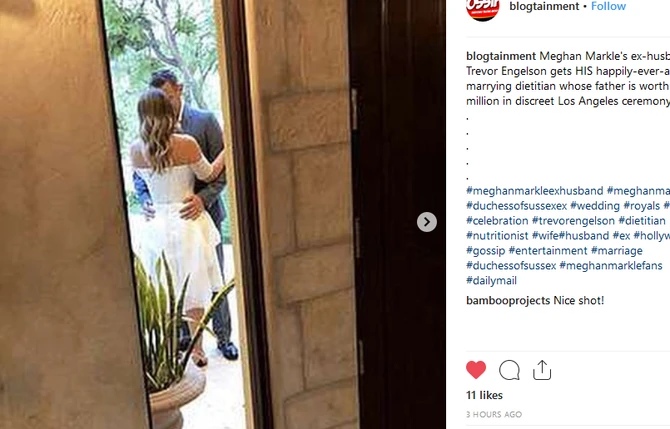The image size is (670, 429).
Task: Share the post using the share icon
Action: click(542, 370)
